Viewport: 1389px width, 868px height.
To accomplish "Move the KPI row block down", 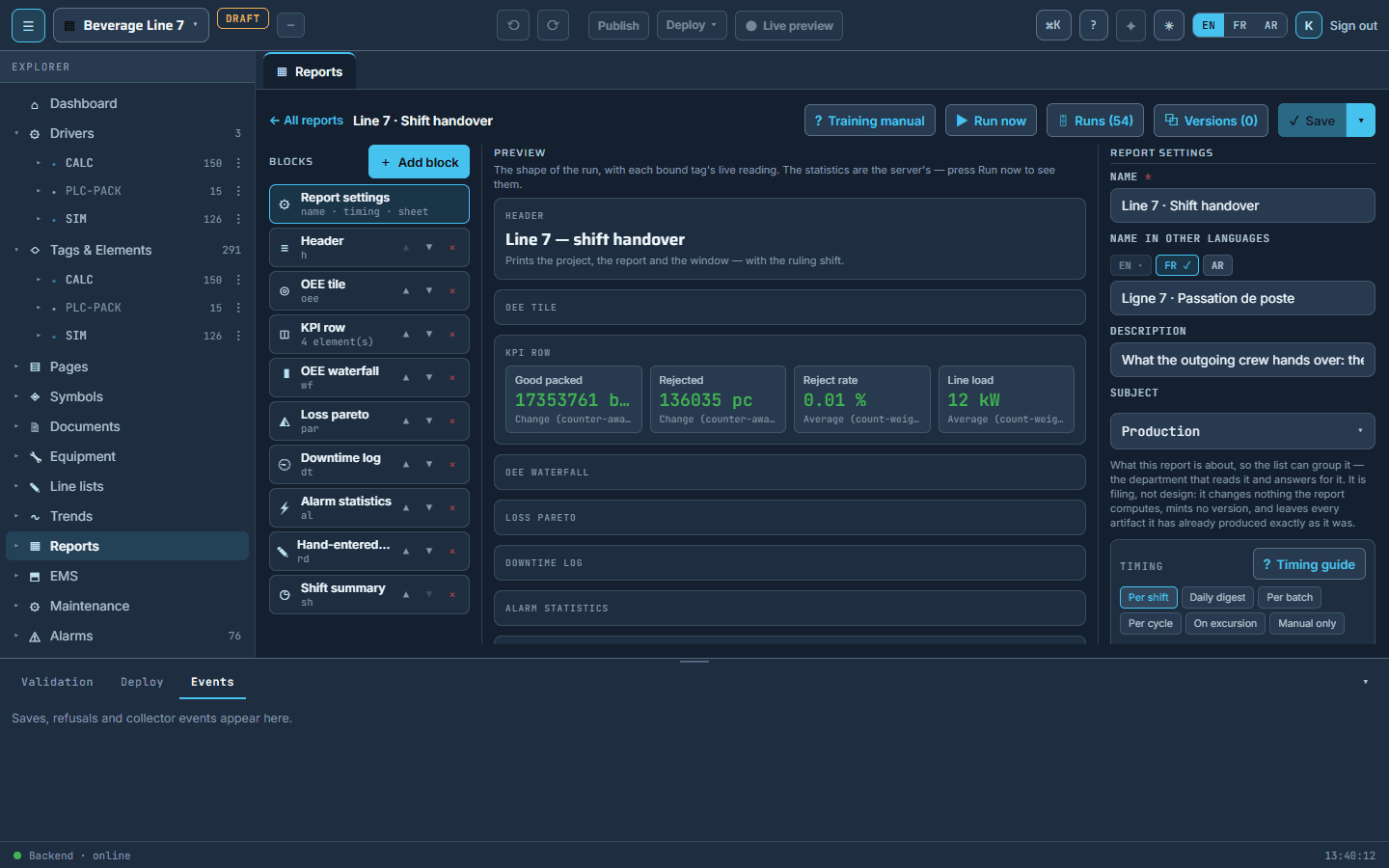I will coord(429,334).
